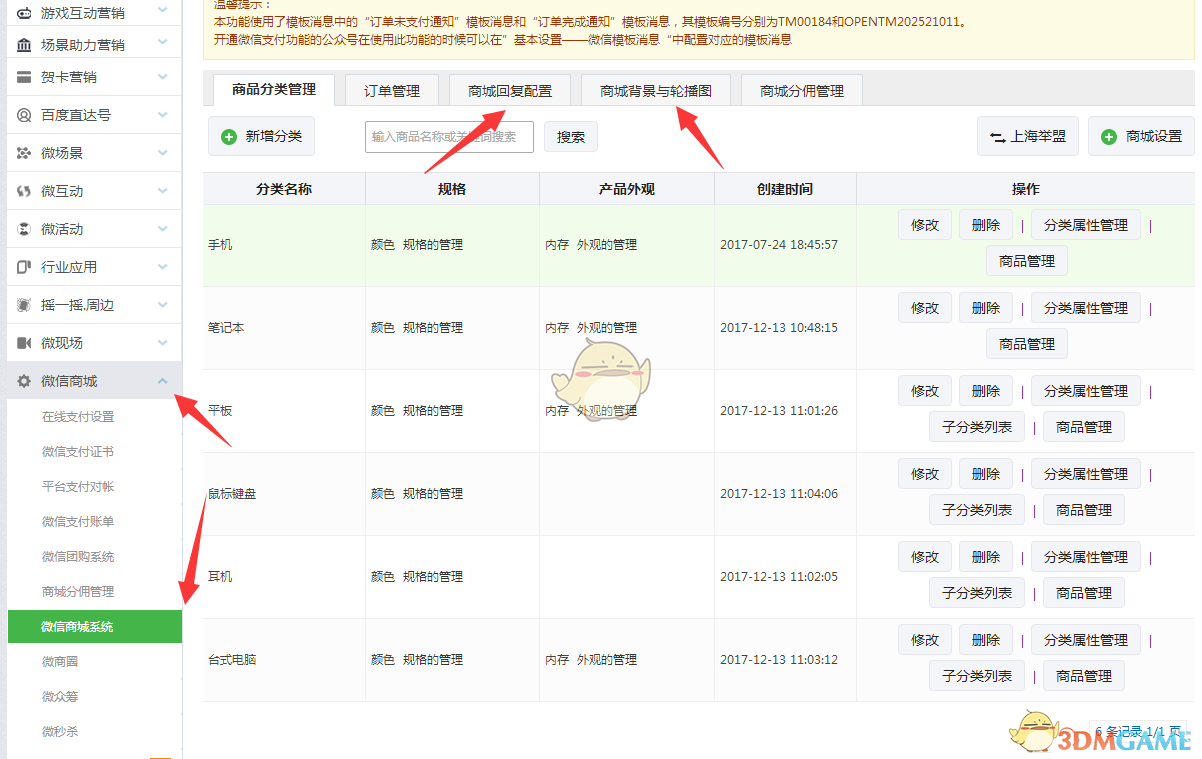This screenshot has width=1202, height=759.
Task: Click the game controller icon beside 游戏互动营销
Action: point(22,13)
